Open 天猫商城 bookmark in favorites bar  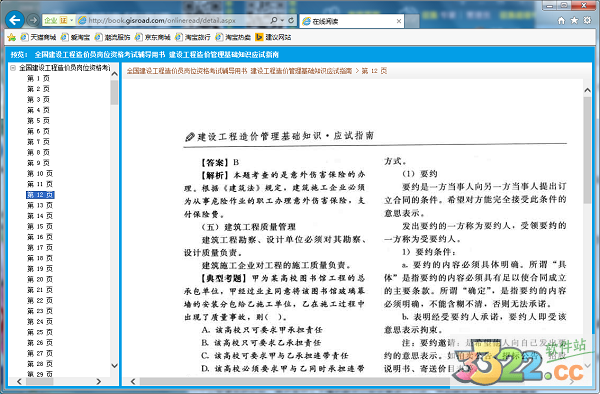pyautogui.click(x=38, y=37)
